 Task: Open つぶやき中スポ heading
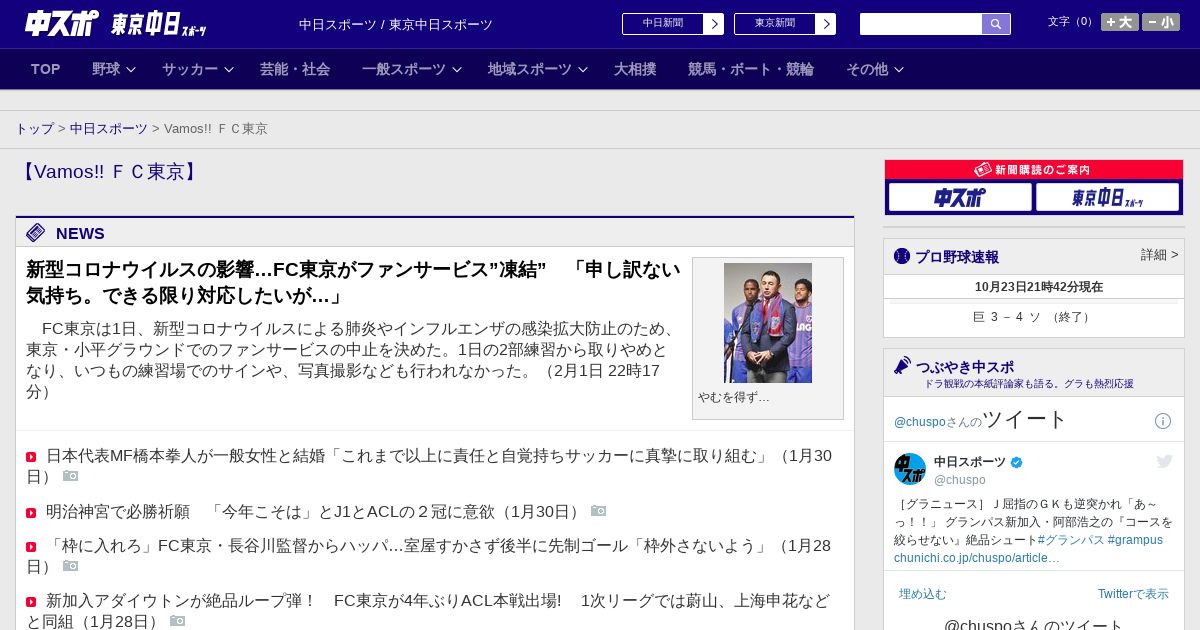tap(965, 367)
